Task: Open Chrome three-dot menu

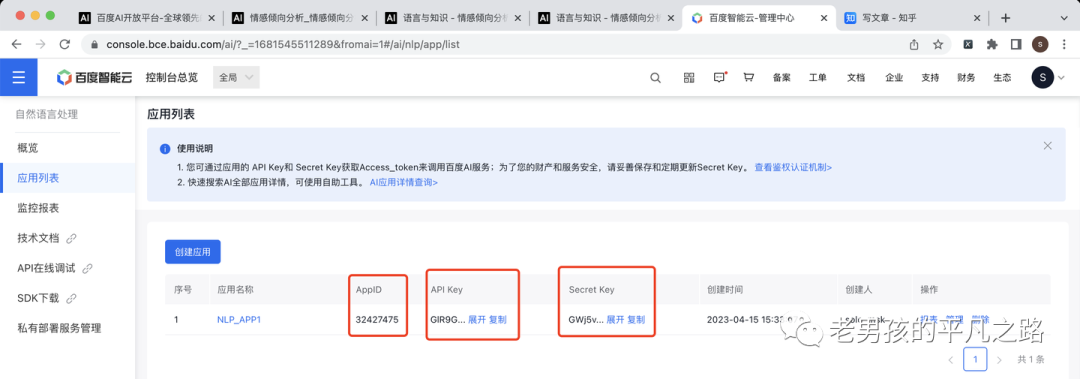Action: point(1064,45)
